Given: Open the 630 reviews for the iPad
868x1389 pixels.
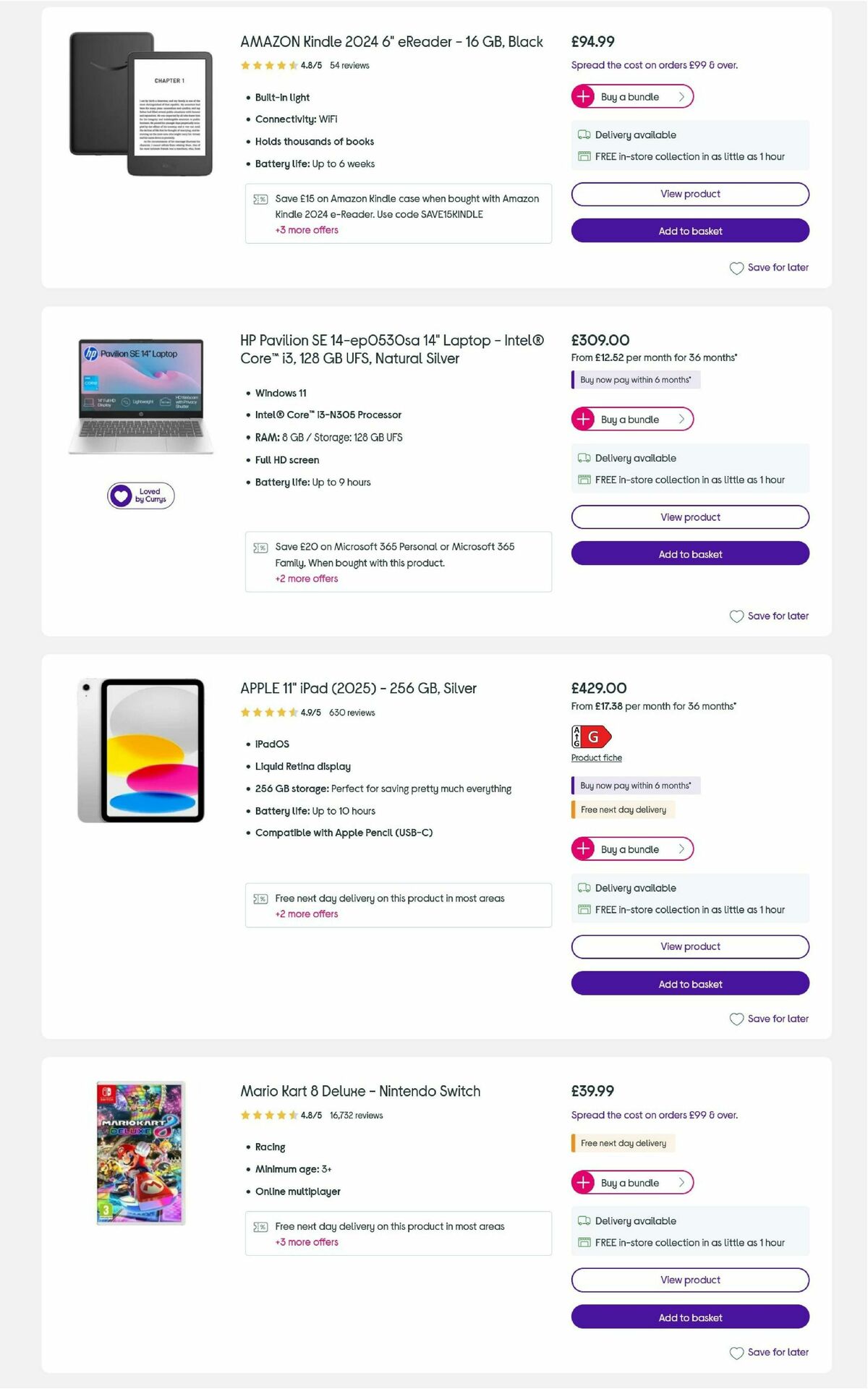Looking at the screenshot, I should (x=351, y=713).
